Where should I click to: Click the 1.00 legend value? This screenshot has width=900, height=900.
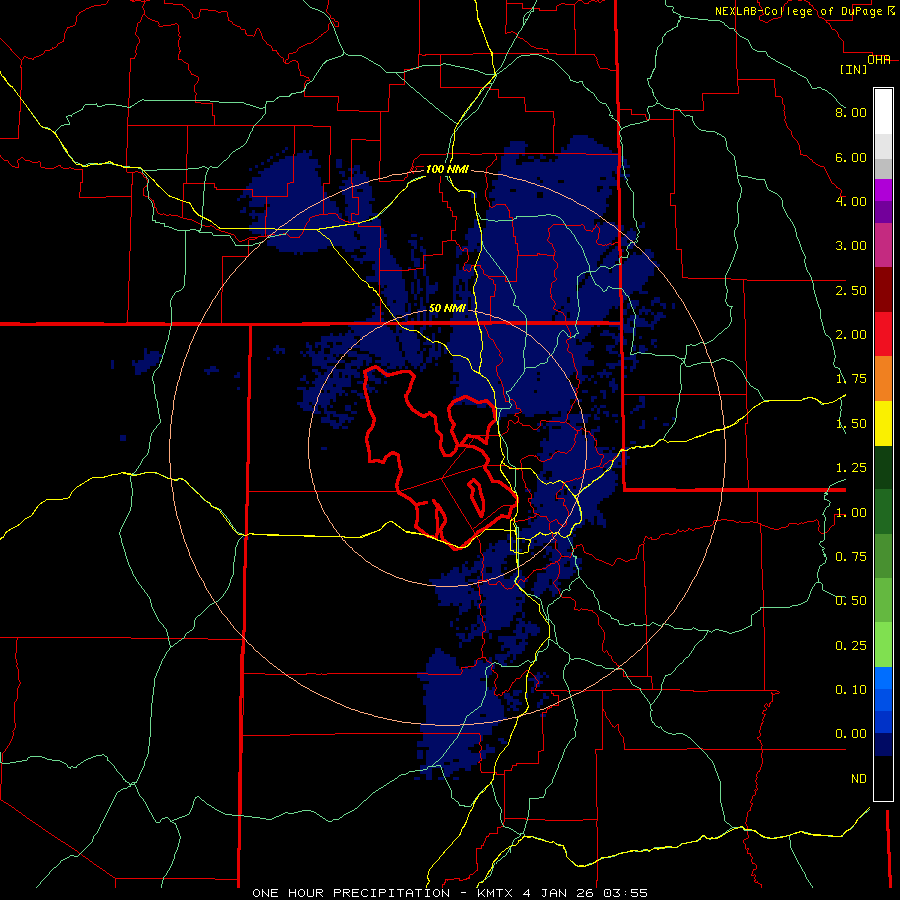(851, 513)
